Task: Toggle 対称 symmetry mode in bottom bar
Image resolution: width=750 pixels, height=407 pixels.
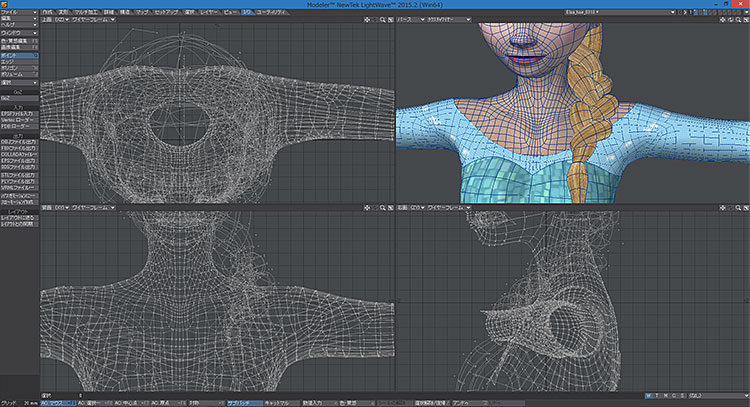Action: (205, 403)
